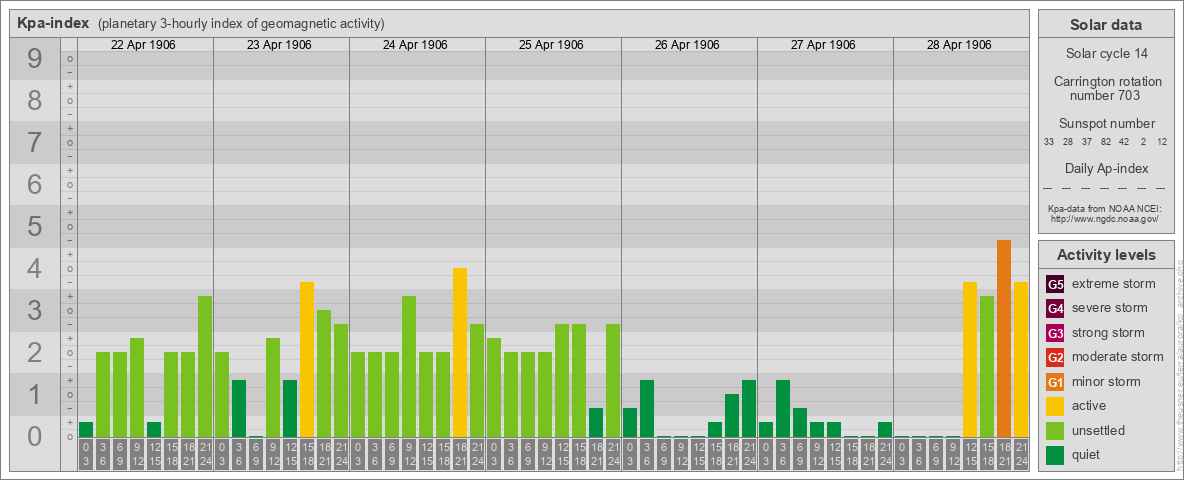Click the 15-18 green bar on 28 Apr

[987, 367]
